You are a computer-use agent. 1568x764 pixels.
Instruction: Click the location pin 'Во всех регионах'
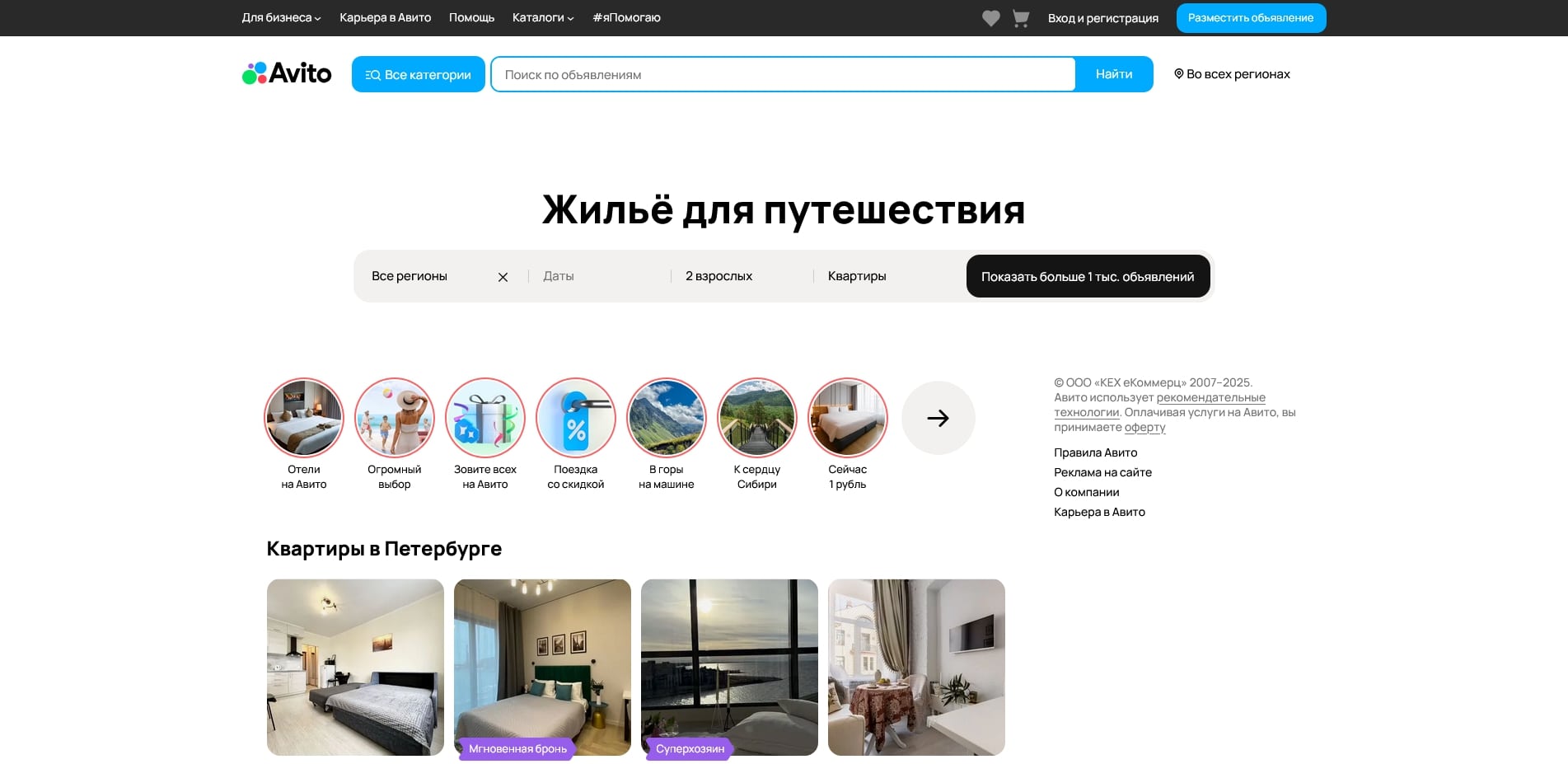tap(1231, 73)
